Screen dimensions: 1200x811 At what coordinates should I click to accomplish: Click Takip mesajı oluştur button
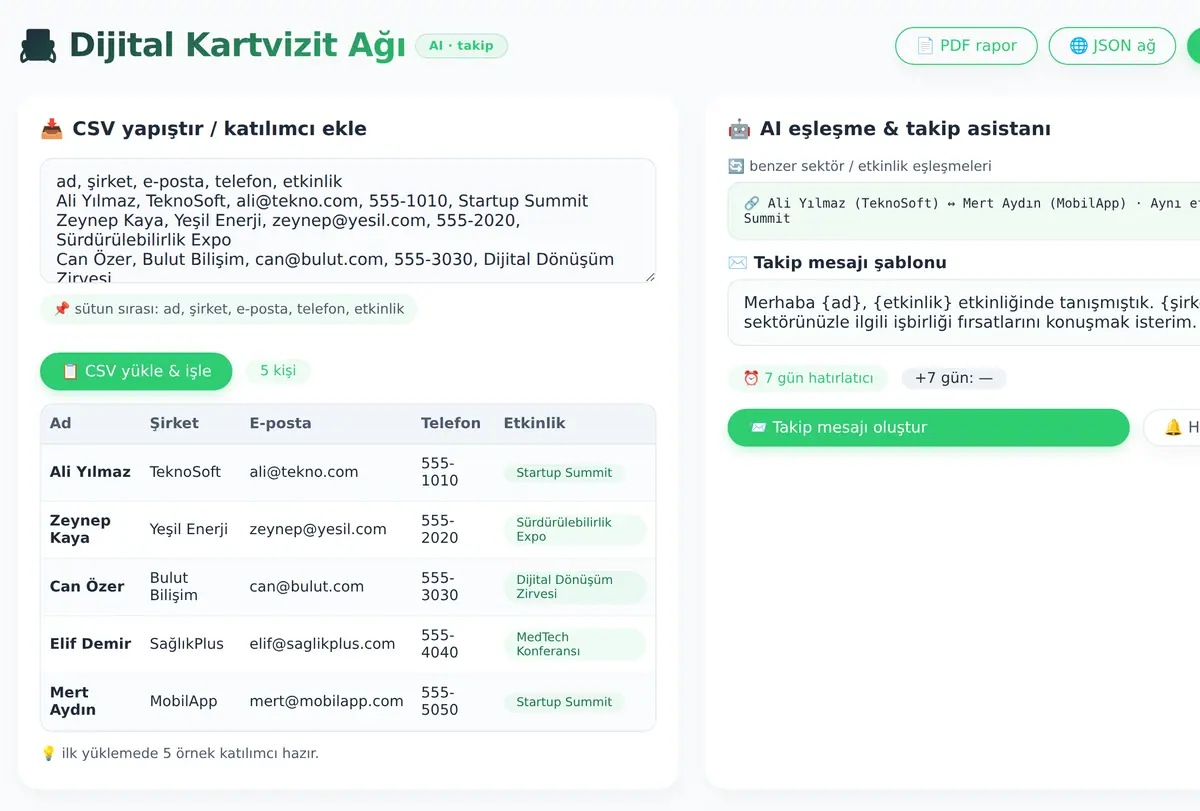928,427
